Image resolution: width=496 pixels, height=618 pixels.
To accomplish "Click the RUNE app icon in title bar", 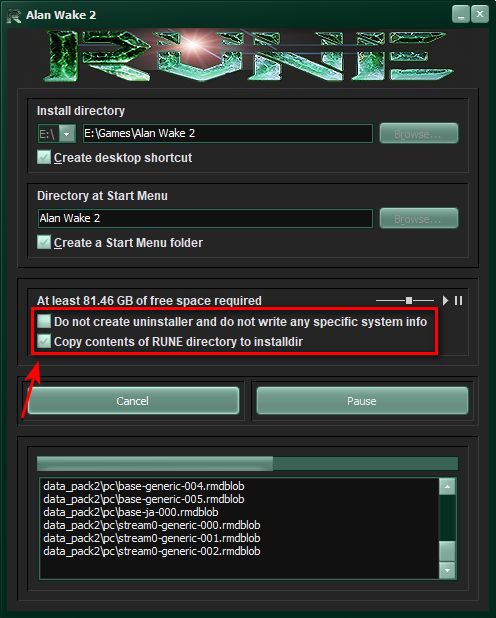I will [x=14, y=16].
